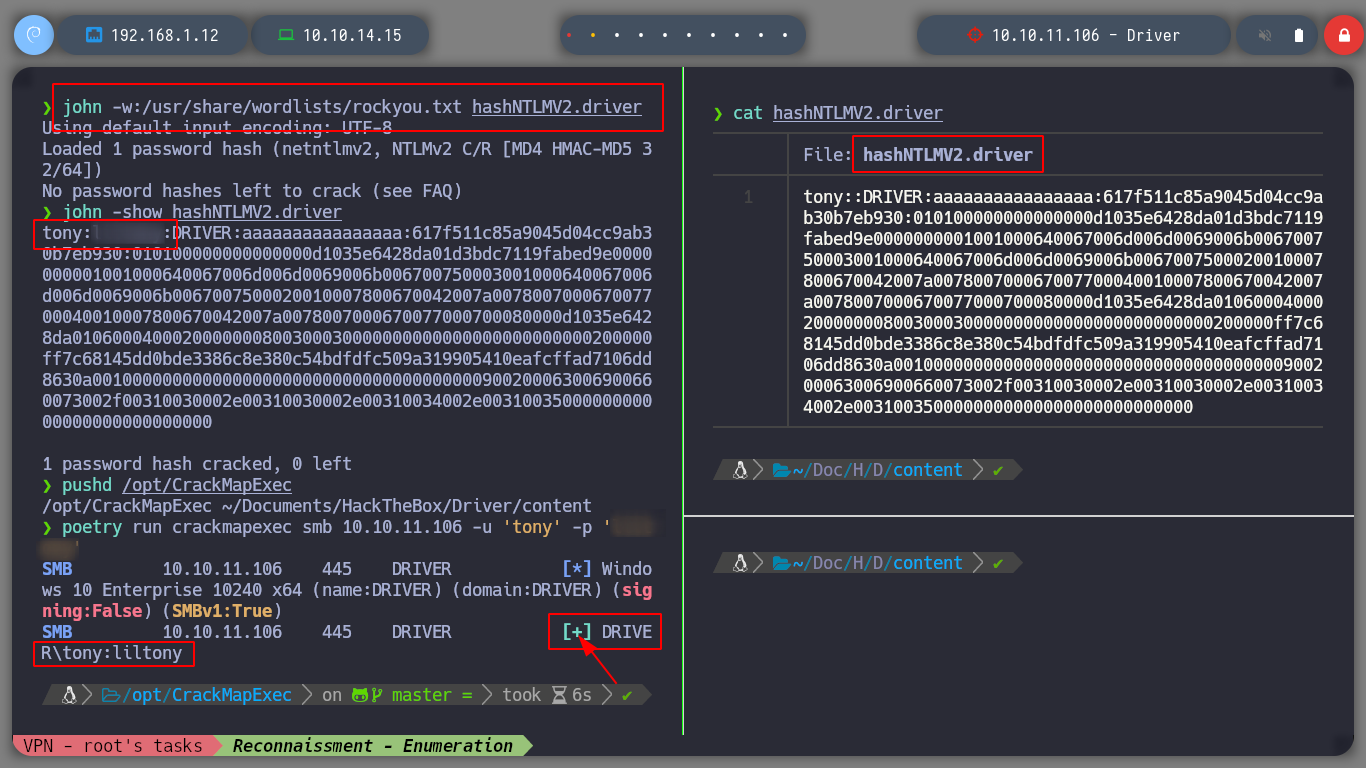Click the 'master =' branch label
This screenshot has height=768, width=1366.
[x=432, y=695]
